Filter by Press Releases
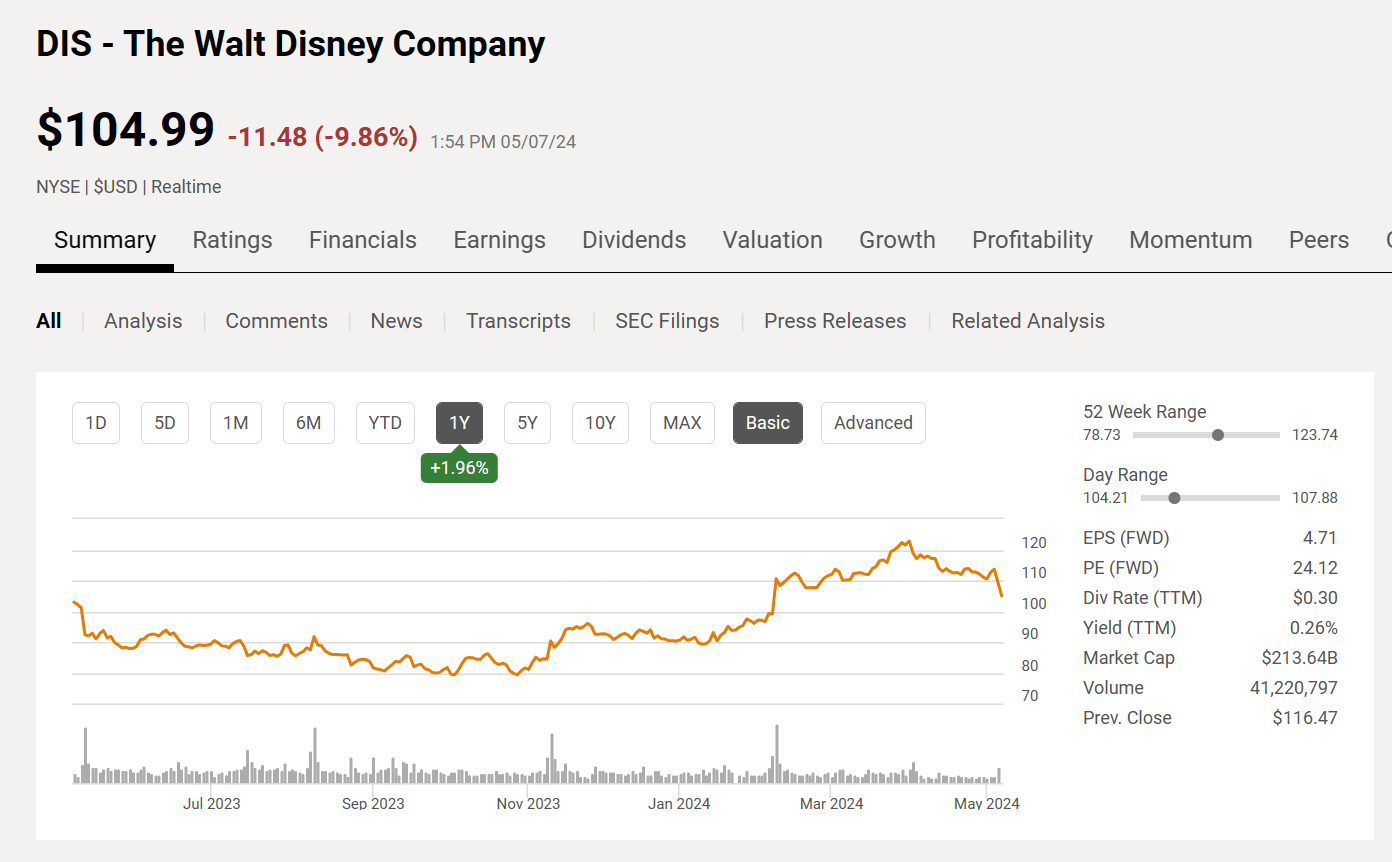The width and height of the screenshot is (1392, 862). click(x=835, y=321)
